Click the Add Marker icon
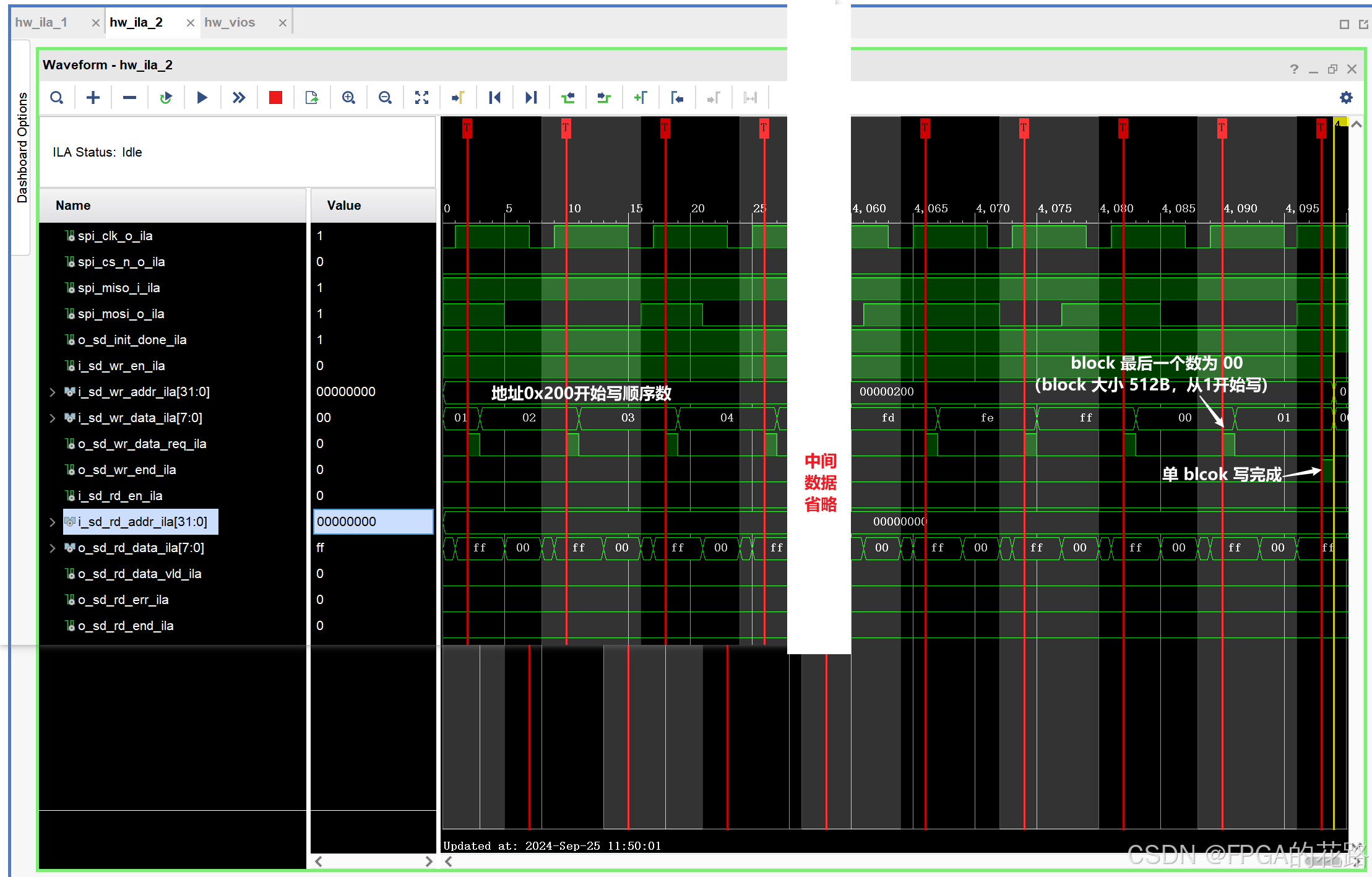Viewport: 1372px width, 877px height. 641,98
